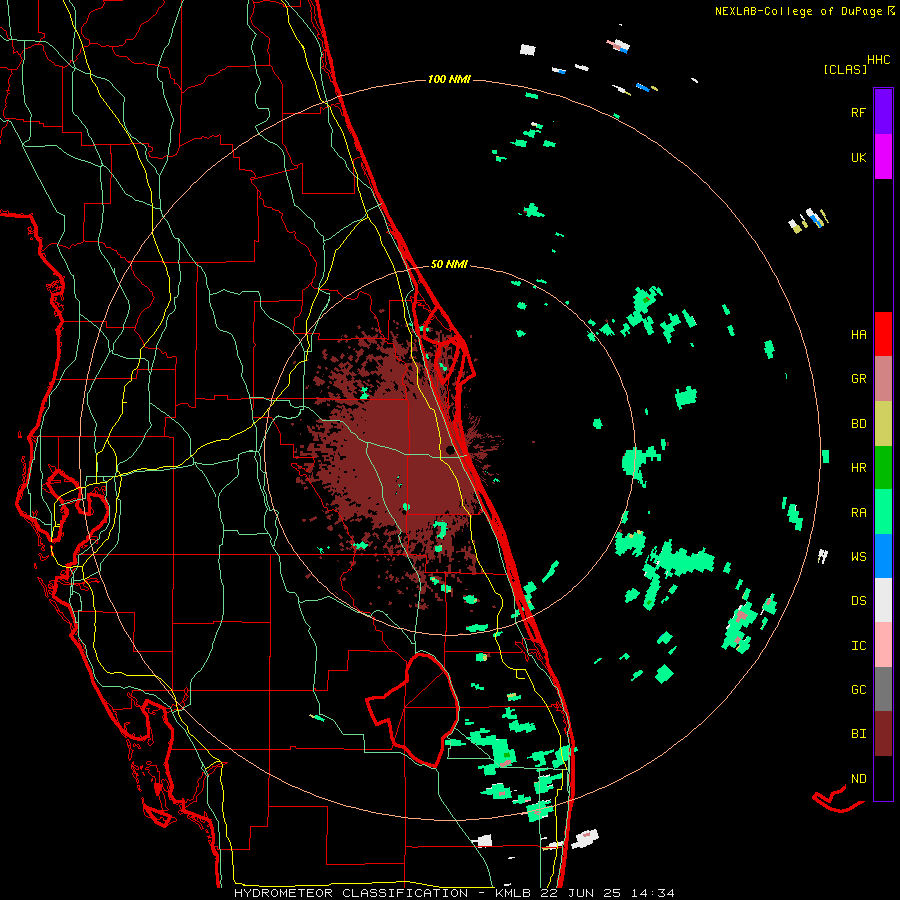This screenshot has height=900, width=900.
Task: Click the HA legend label
Action: (858, 334)
